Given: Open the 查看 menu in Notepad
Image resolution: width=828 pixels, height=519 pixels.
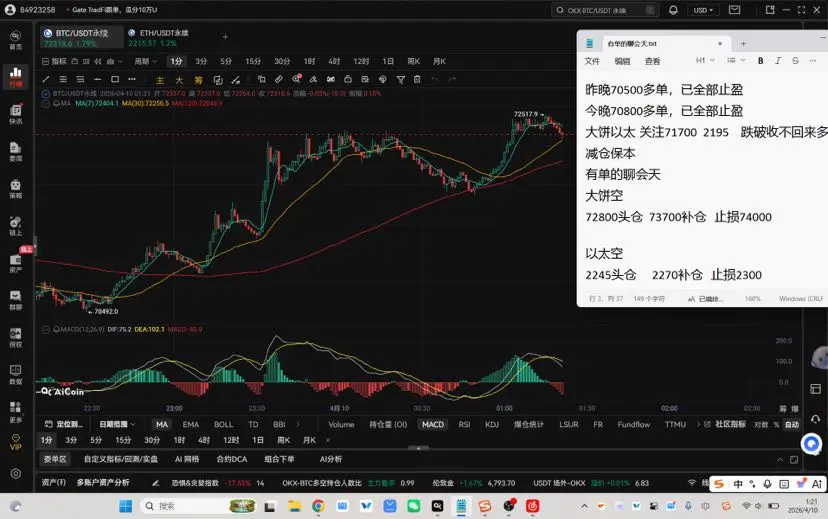Looking at the screenshot, I should coord(652,61).
